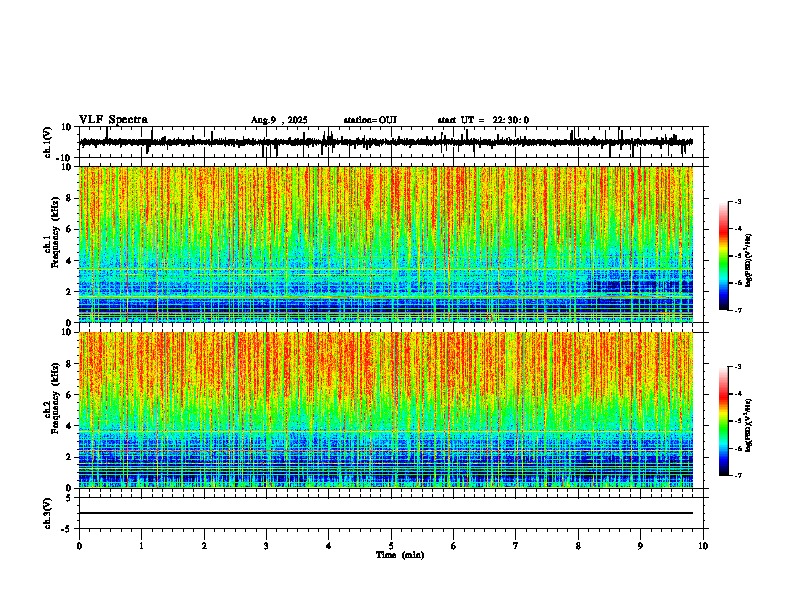Click the 'Time (min)' axis label
Viewport: 792px width, 612px height.
pos(400,555)
